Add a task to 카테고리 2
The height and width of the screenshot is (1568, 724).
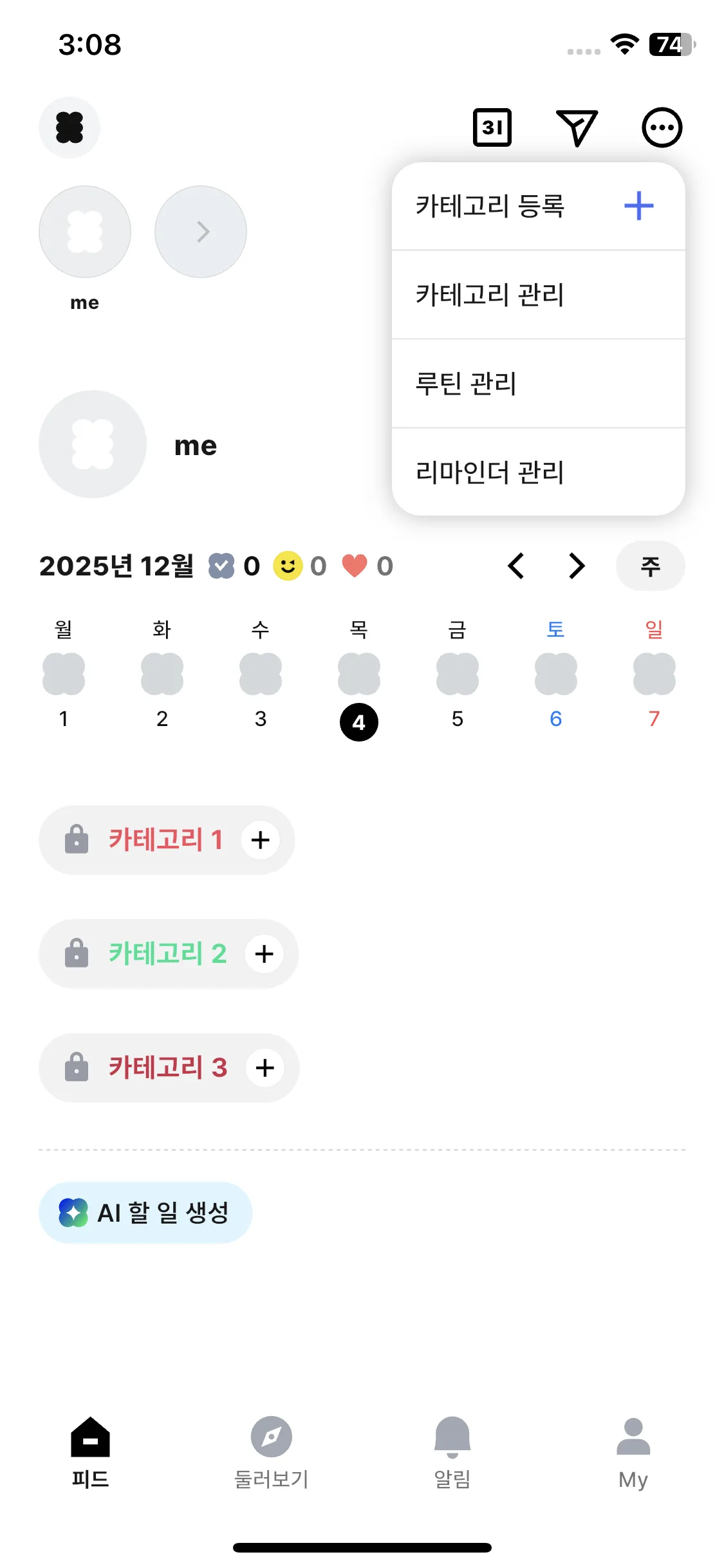tap(265, 954)
